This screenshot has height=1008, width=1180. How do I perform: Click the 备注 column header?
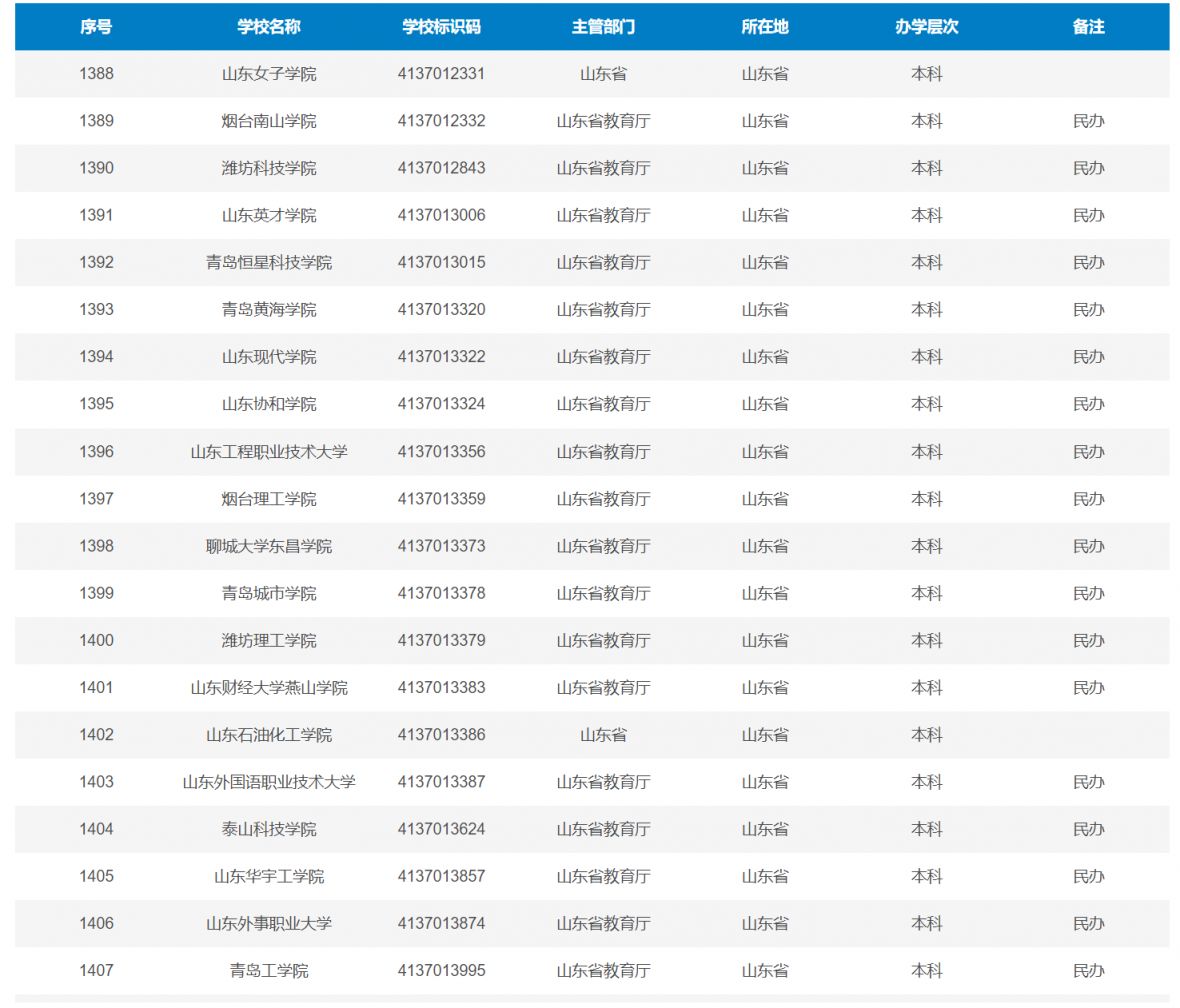(x=1088, y=27)
